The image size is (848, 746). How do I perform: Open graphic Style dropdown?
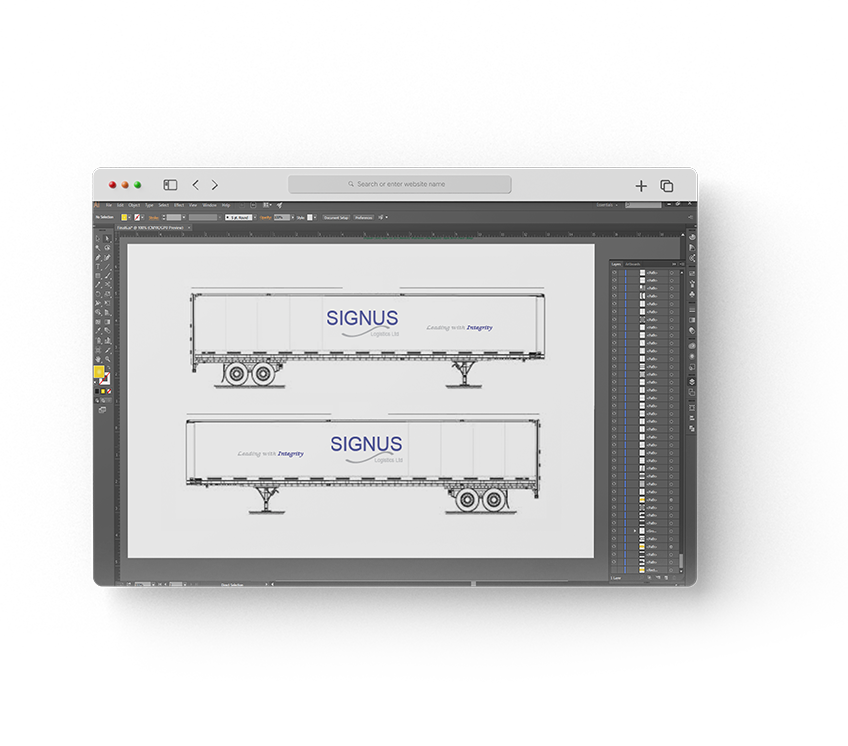(315, 217)
